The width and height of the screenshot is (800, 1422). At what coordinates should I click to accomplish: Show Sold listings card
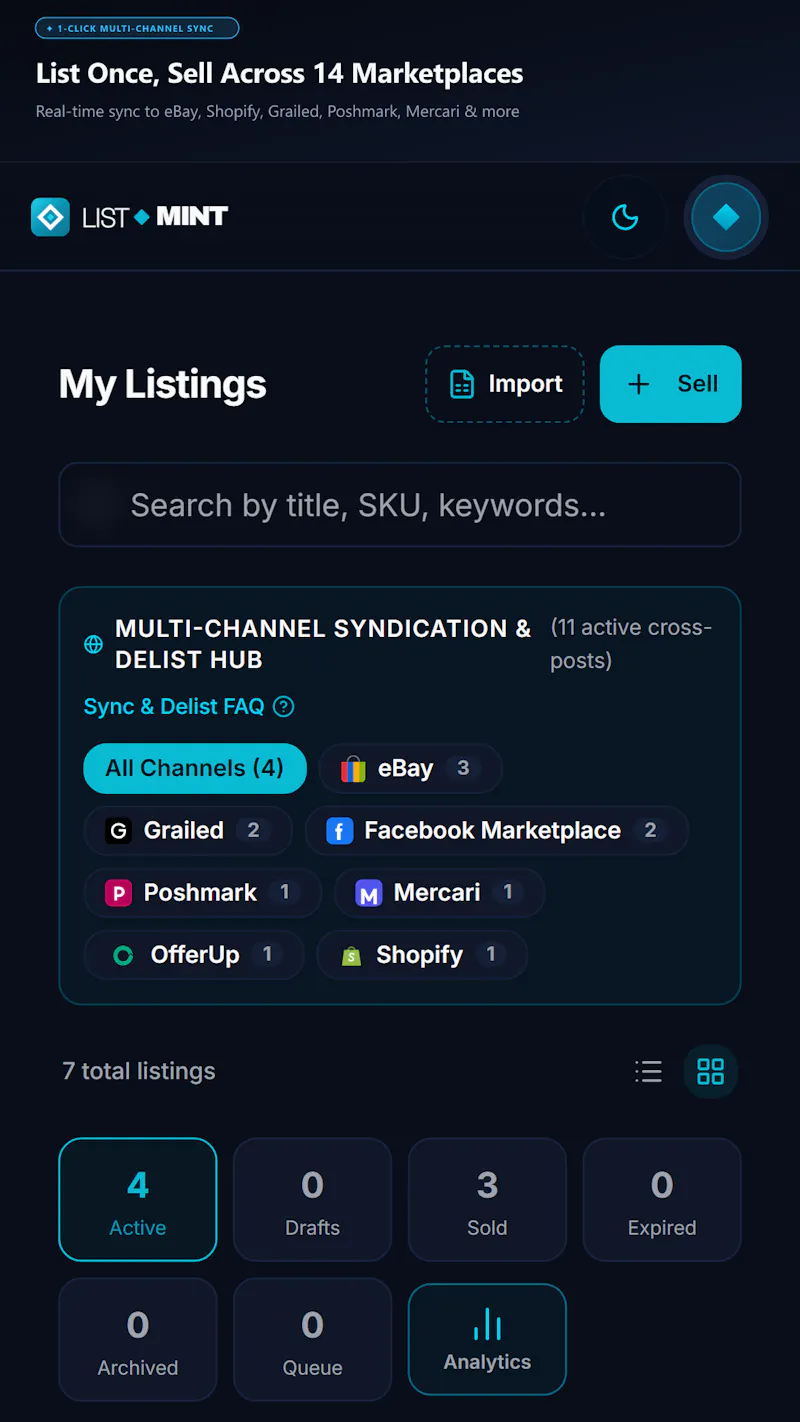487,1199
